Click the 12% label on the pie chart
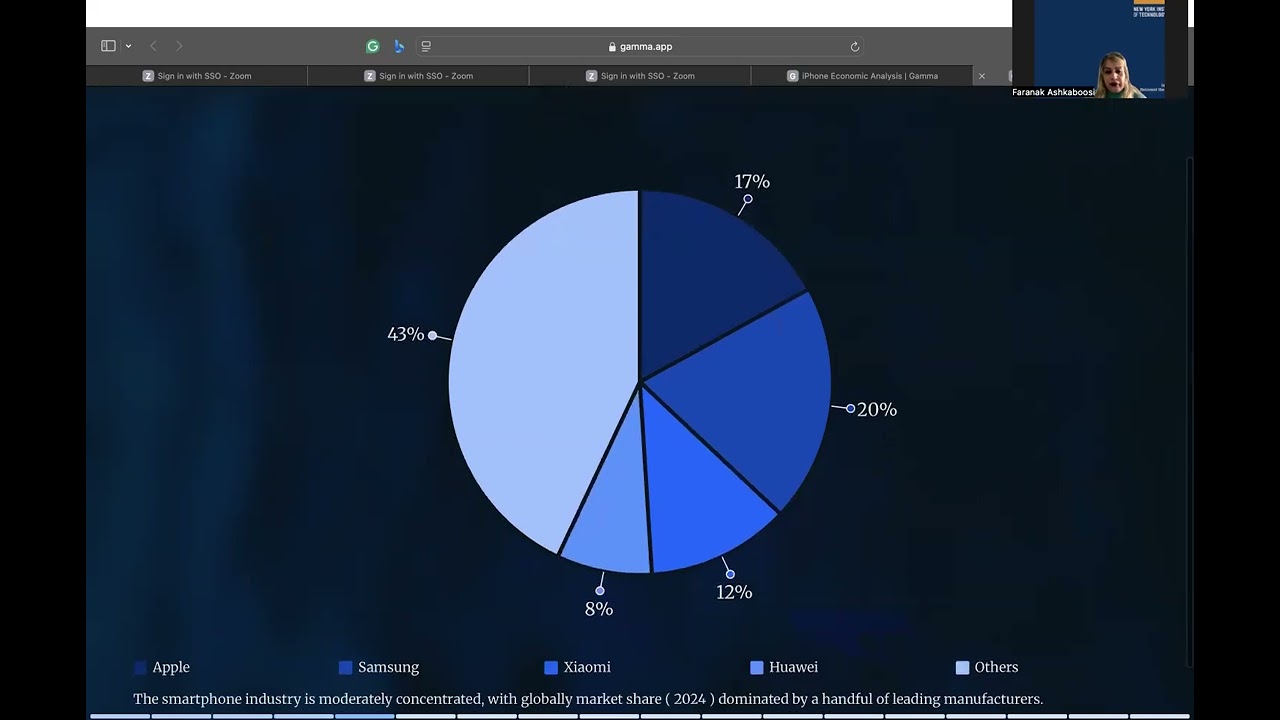Viewport: 1280px width, 720px height. click(734, 592)
